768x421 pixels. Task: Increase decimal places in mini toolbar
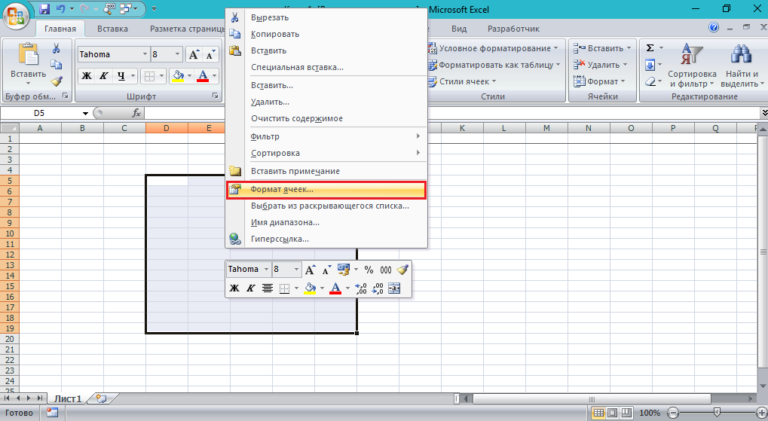[361, 288]
